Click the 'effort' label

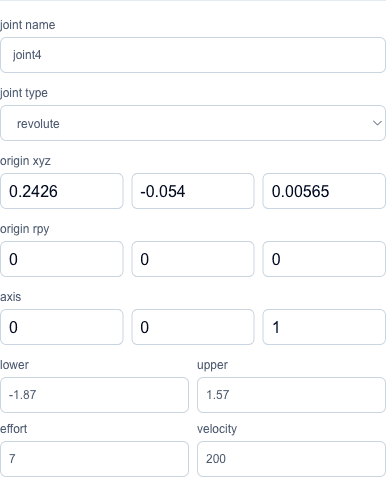tap(13, 429)
